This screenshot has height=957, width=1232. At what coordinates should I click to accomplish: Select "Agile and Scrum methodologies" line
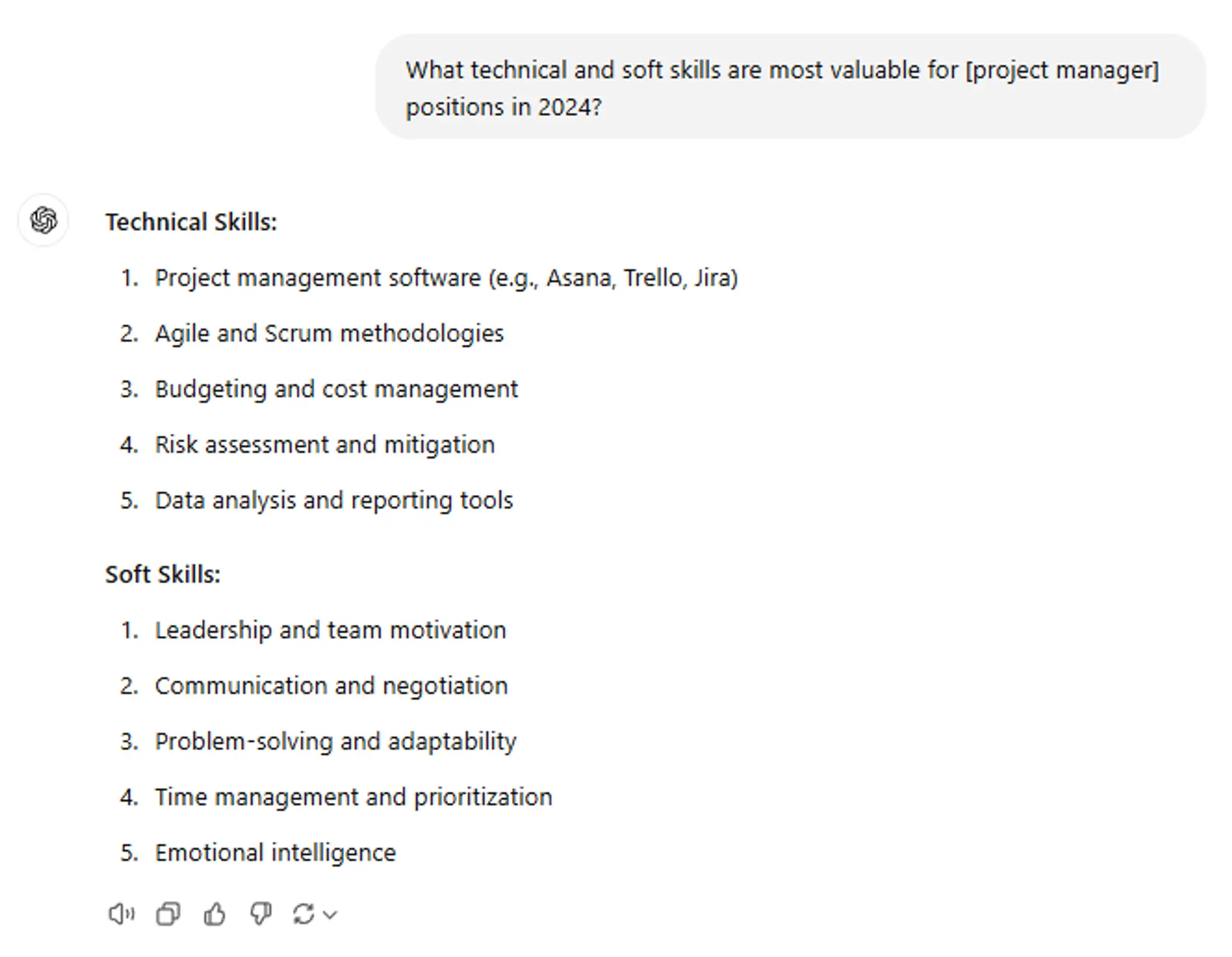pyautogui.click(x=329, y=334)
